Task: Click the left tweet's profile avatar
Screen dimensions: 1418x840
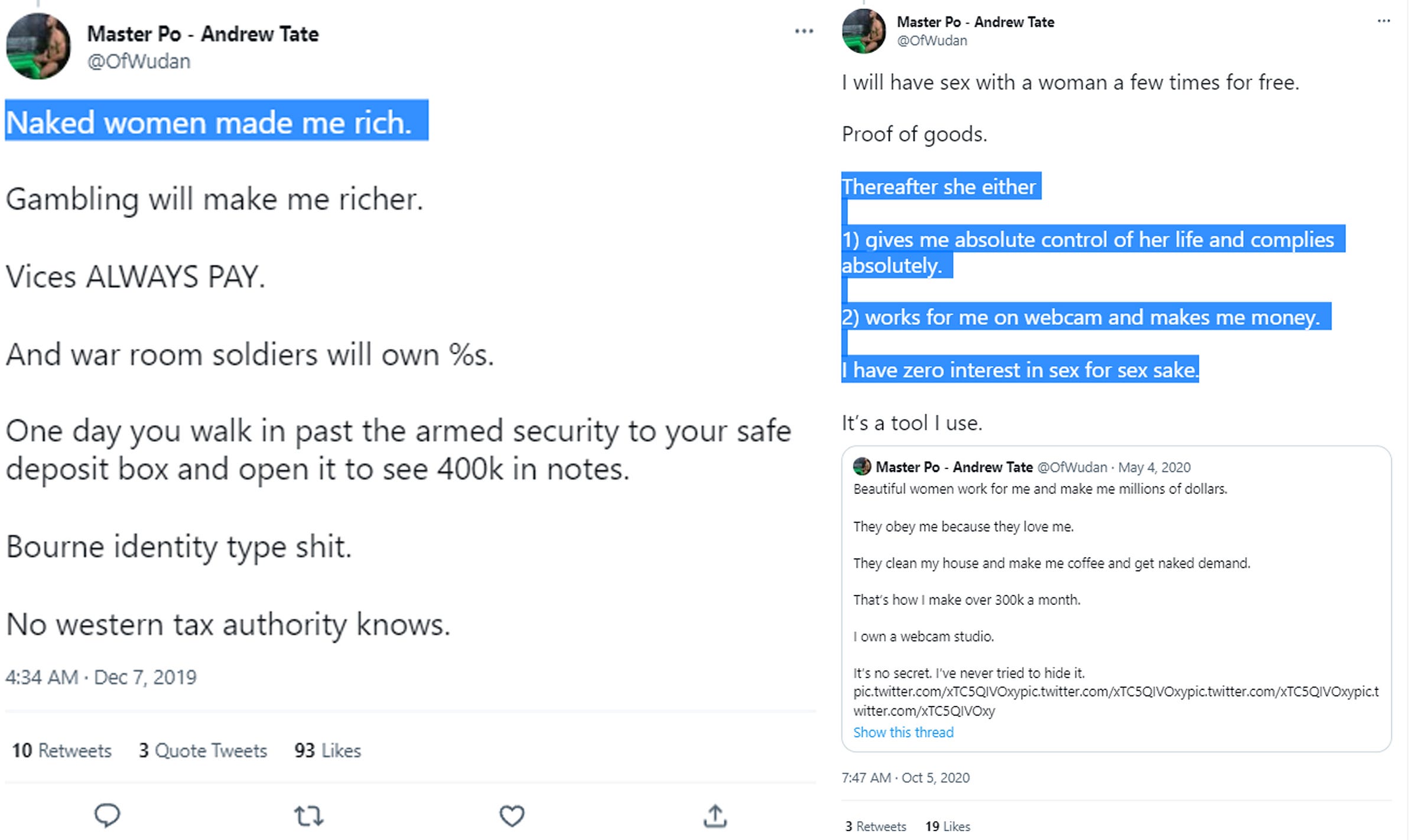Action: pos(38,46)
